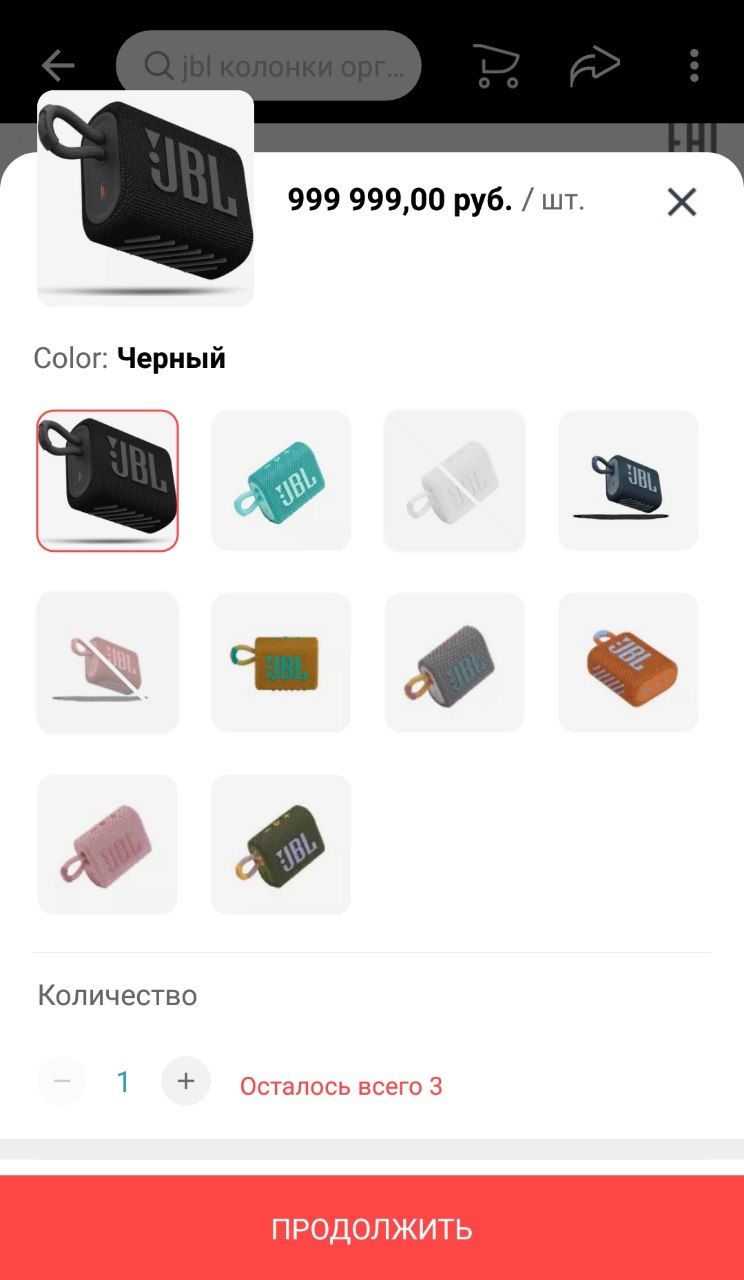
Task: Select the black JBL speaker color
Action: pyautogui.click(x=107, y=480)
